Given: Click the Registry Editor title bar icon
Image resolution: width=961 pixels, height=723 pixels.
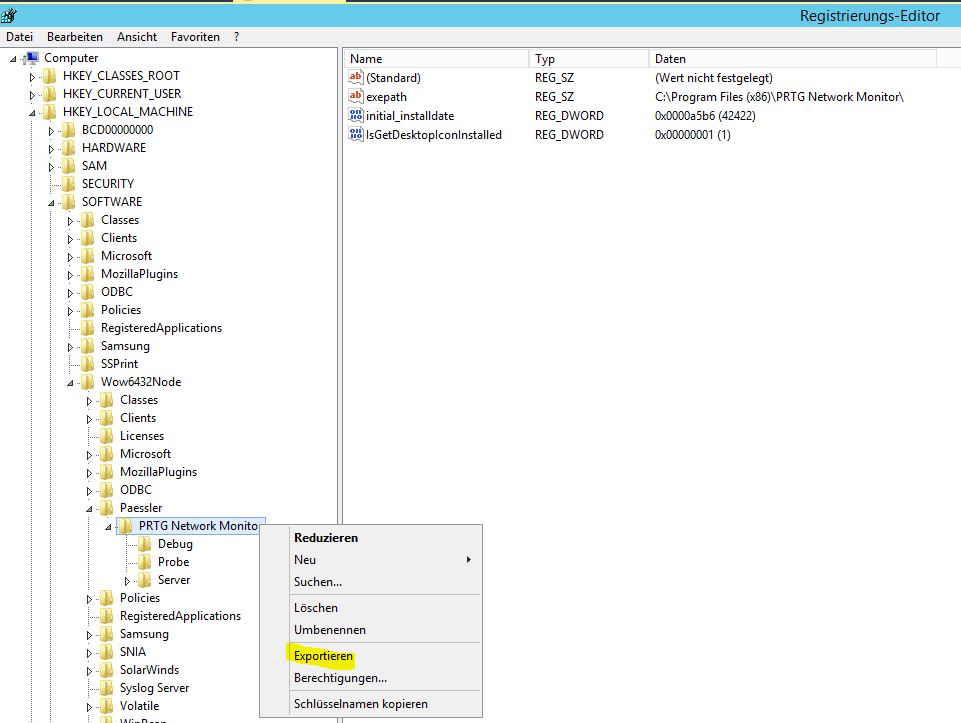Looking at the screenshot, I should [9, 15].
